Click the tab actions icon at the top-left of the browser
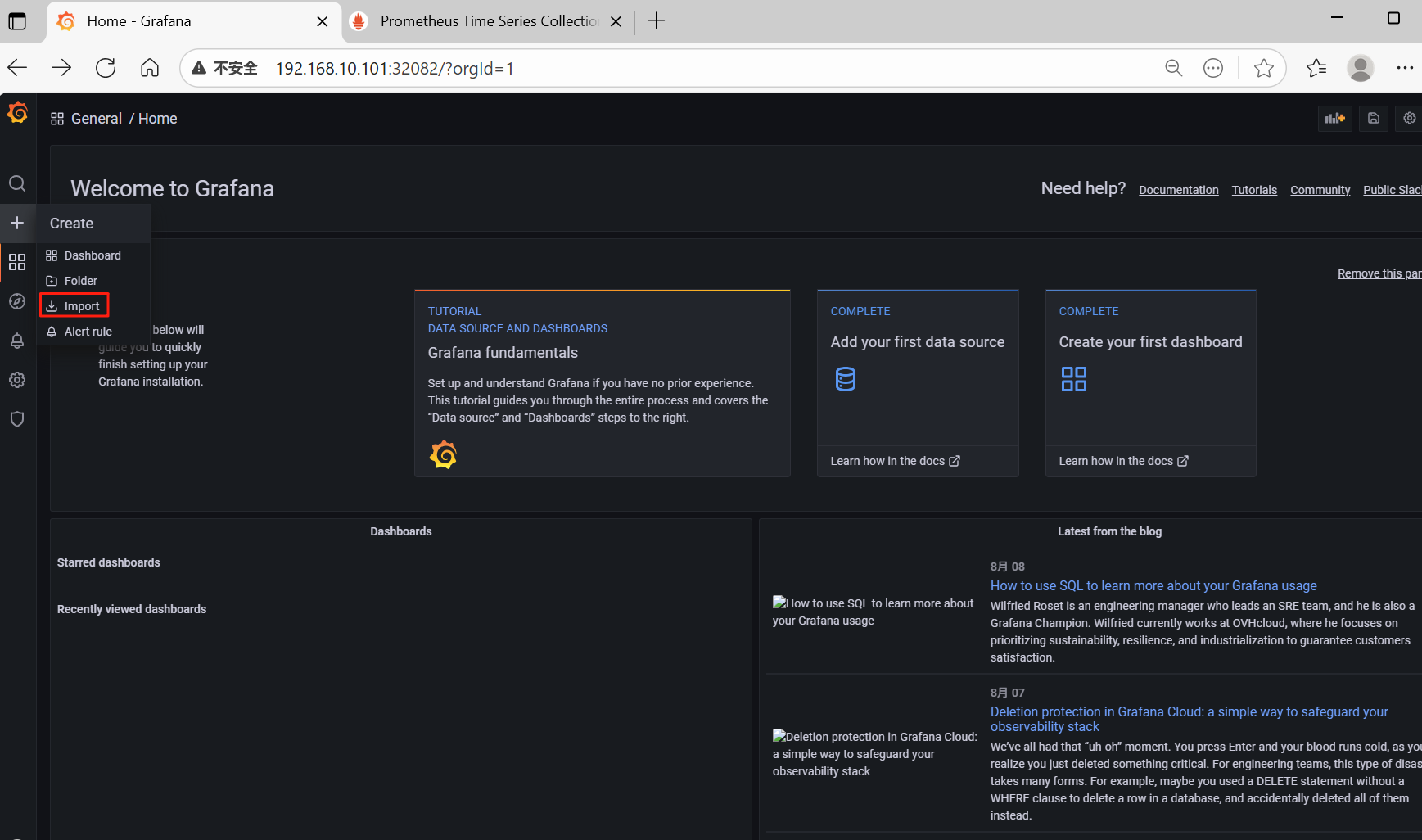Screen dimensions: 1422x840 click(x=17, y=21)
